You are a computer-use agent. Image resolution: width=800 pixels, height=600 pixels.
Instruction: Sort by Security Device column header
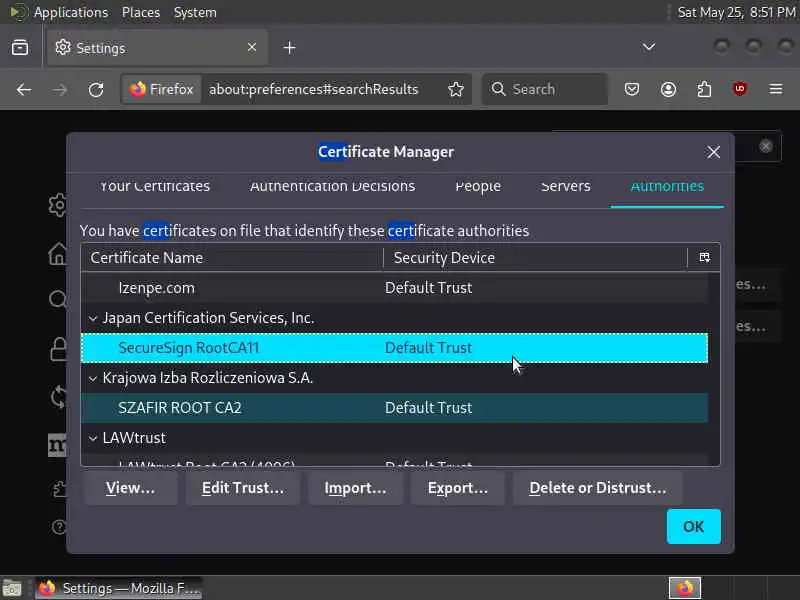coord(535,258)
